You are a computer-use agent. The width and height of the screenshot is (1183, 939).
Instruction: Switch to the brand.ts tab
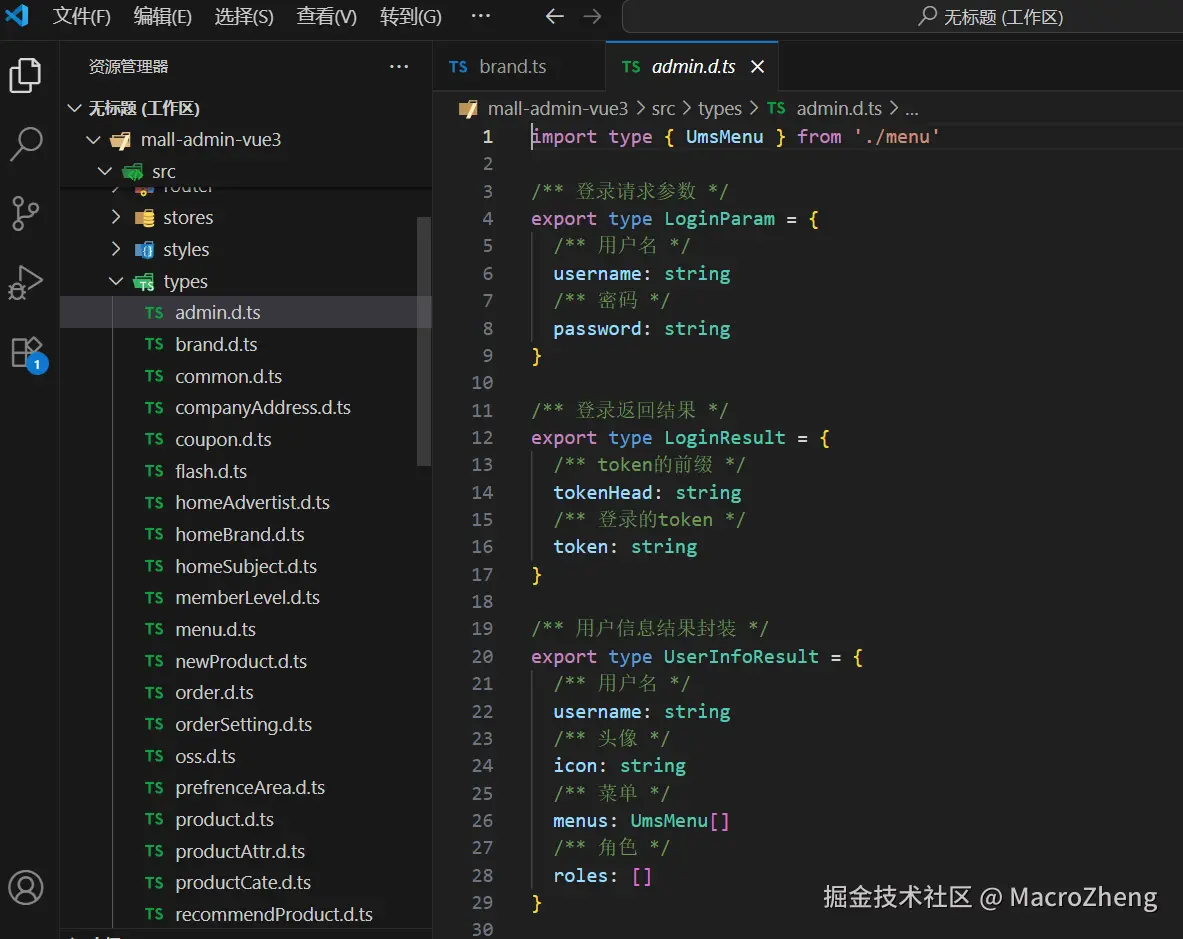[519, 66]
